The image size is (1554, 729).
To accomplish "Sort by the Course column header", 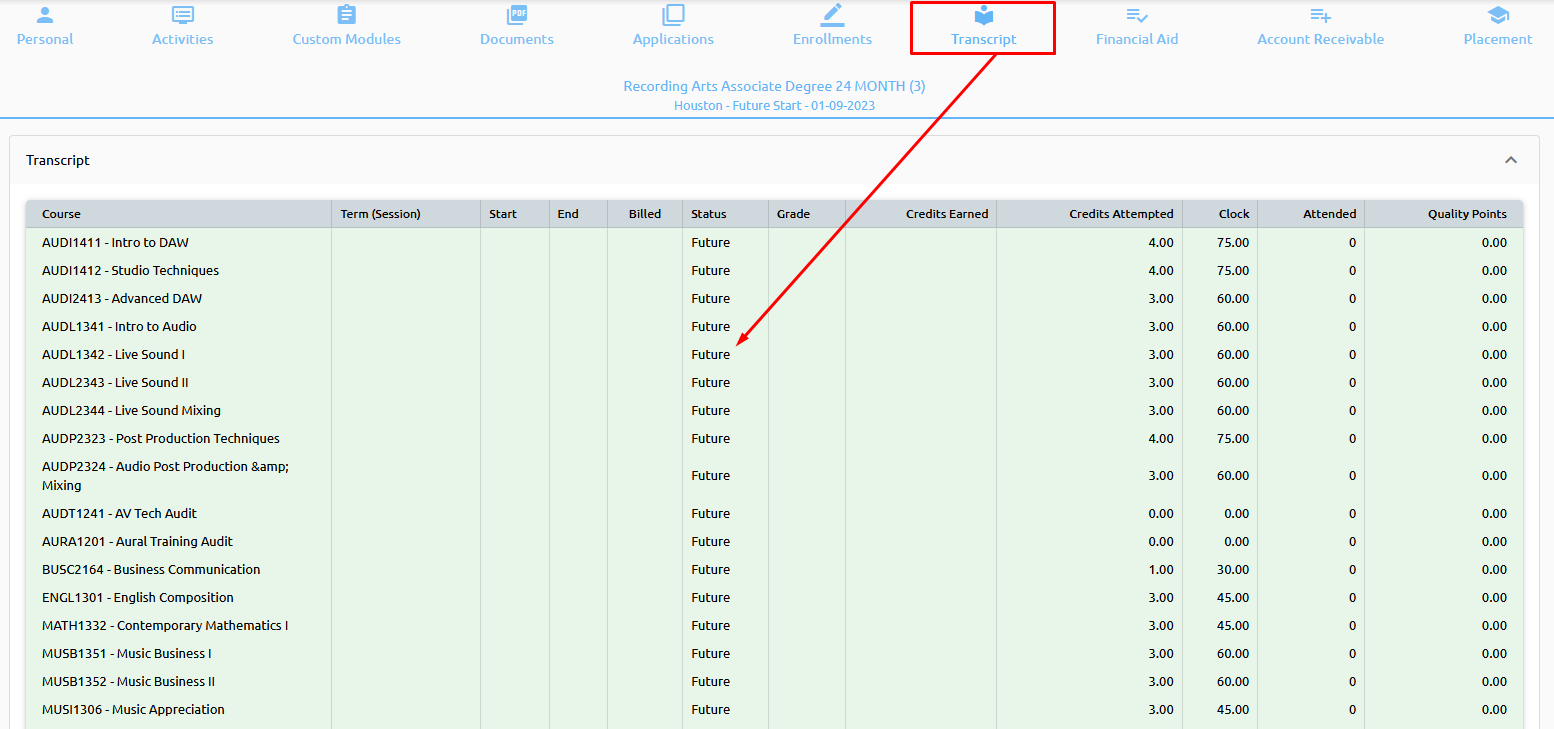I will pyautogui.click(x=61, y=214).
